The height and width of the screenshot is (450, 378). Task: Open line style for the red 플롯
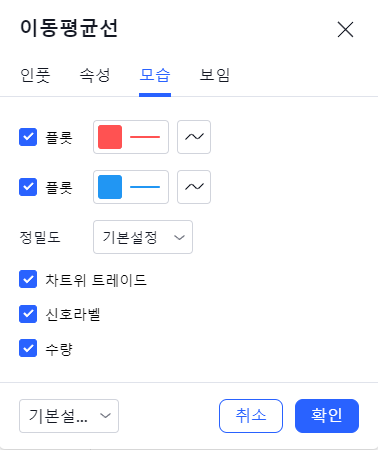tap(194, 137)
